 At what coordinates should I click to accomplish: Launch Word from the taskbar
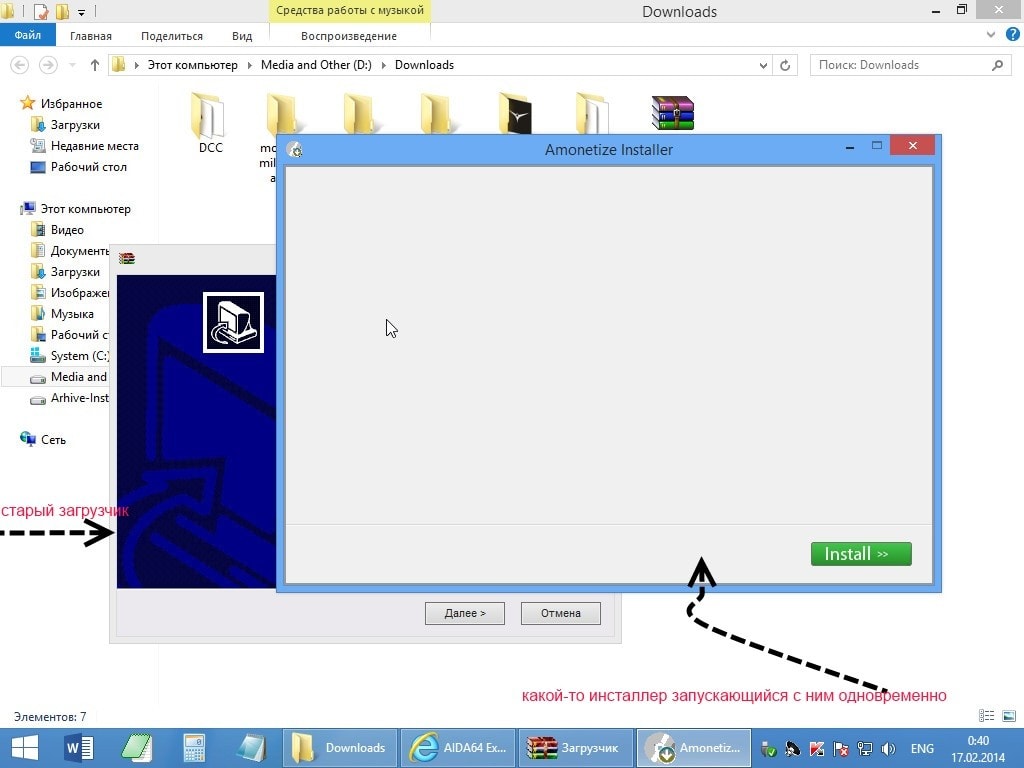pos(79,748)
